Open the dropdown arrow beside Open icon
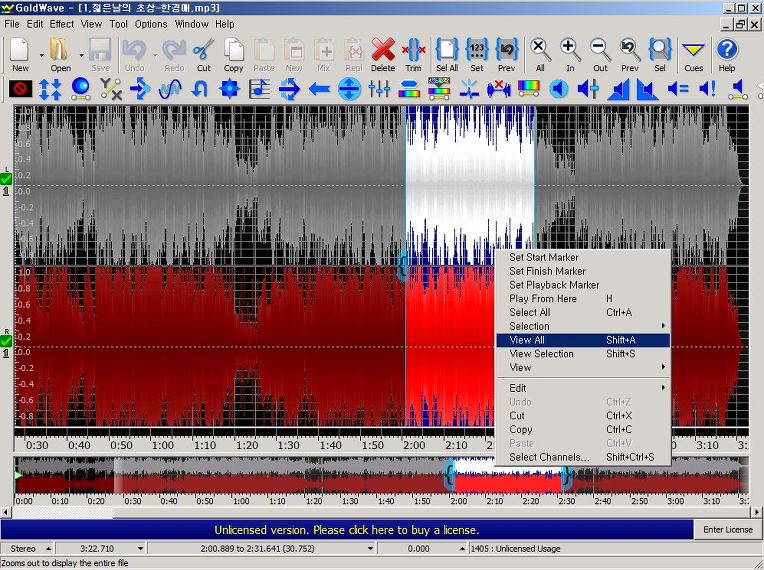764x570 pixels. [x=81, y=55]
